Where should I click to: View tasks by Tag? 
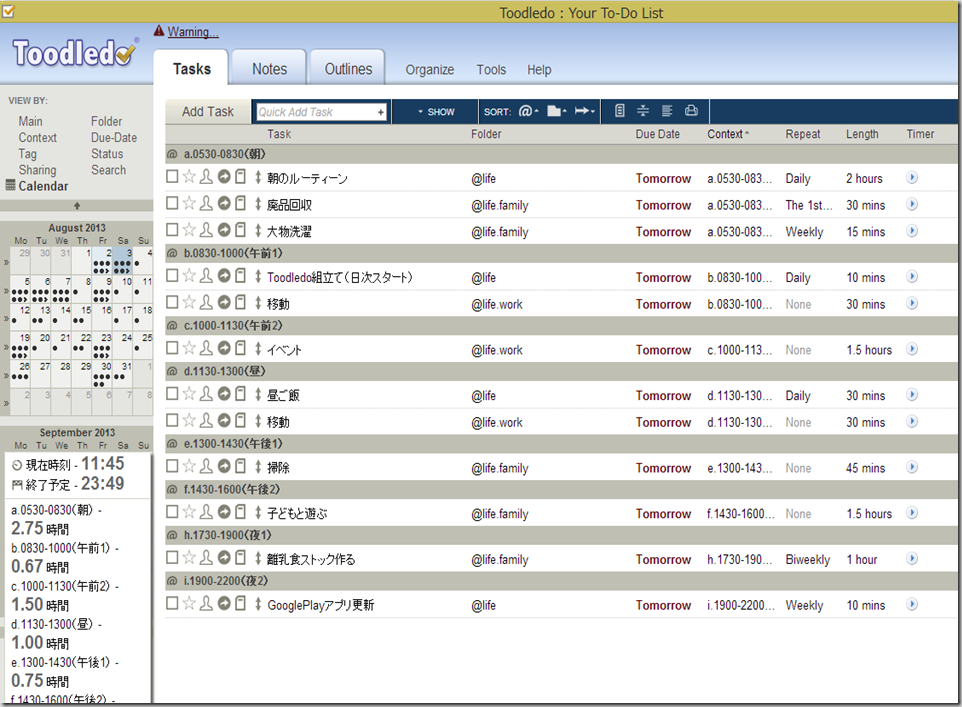pos(27,153)
